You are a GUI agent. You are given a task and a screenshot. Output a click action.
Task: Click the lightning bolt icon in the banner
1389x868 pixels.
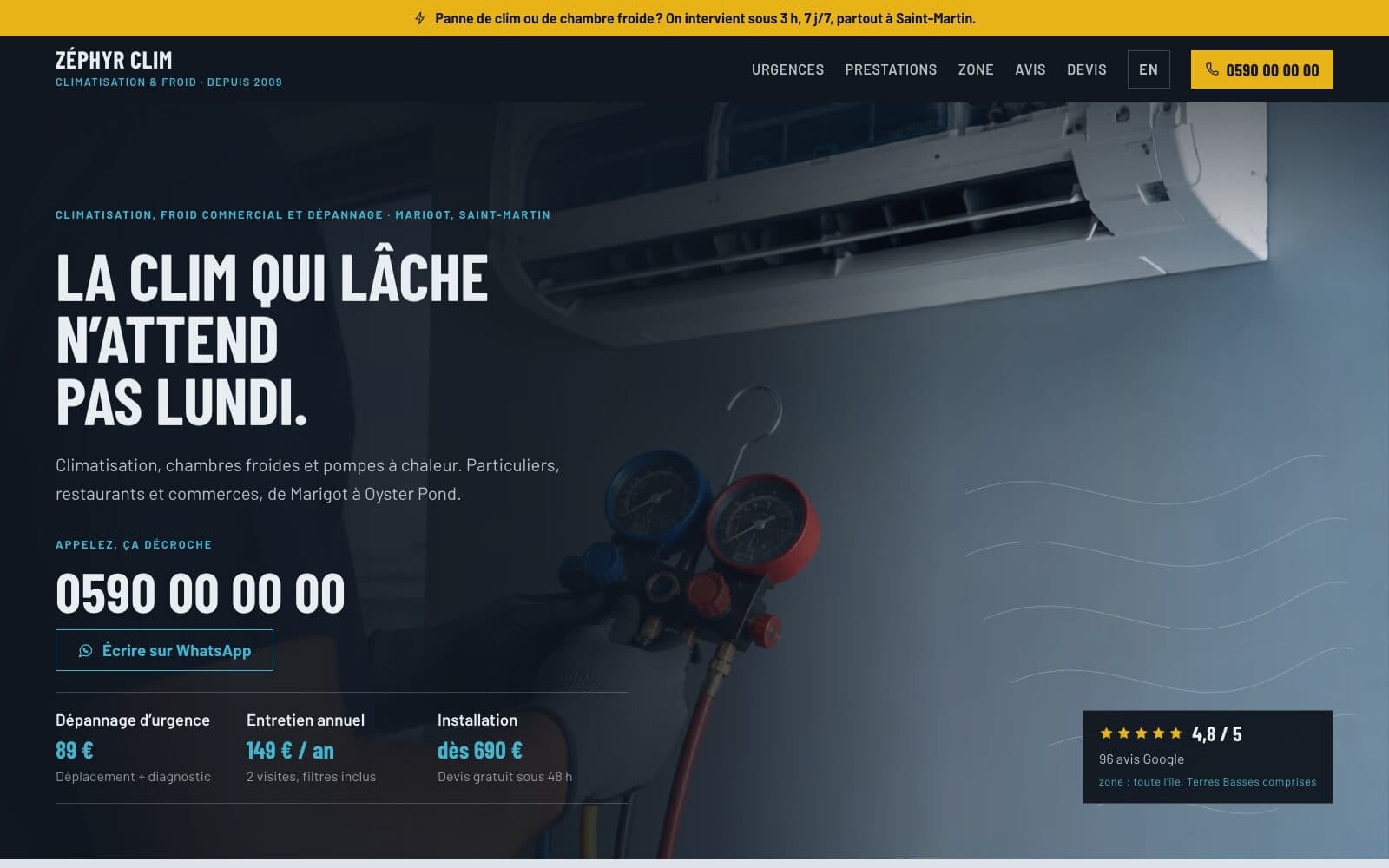tap(420, 18)
